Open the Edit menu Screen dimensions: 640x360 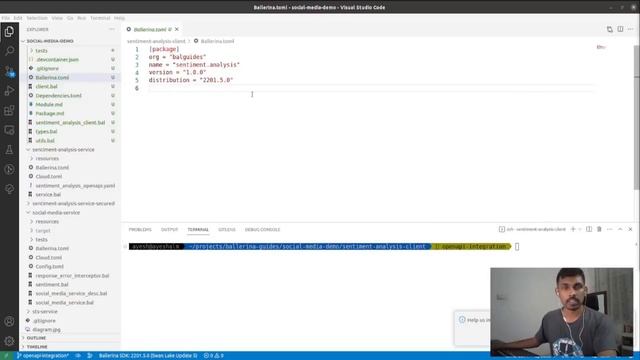18,18
